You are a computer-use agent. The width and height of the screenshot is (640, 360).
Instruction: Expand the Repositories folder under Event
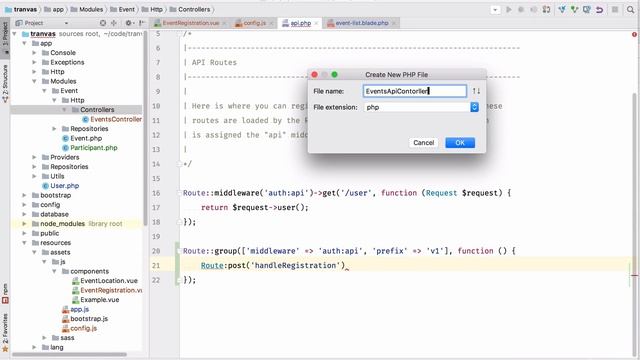point(54,129)
